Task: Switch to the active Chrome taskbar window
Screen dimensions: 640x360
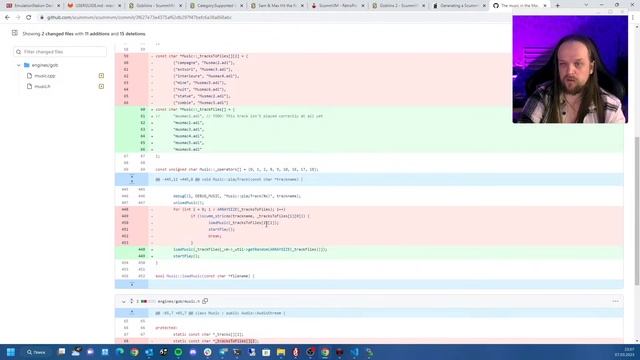Action: point(325,352)
